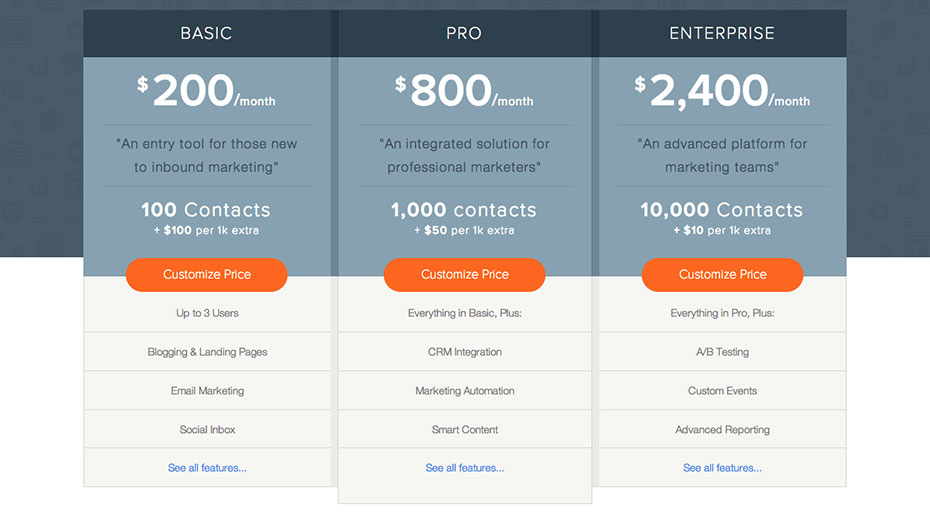Click Customize Price button under Basic plan
930x516 pixels.
[207, 274]
